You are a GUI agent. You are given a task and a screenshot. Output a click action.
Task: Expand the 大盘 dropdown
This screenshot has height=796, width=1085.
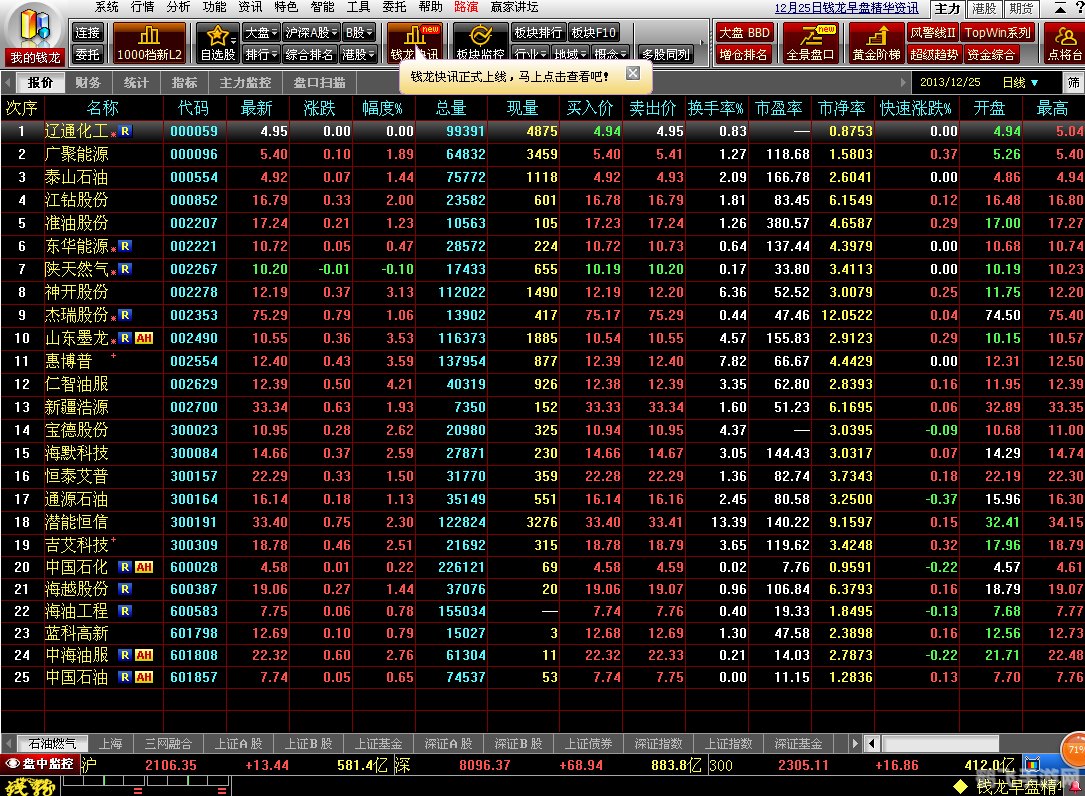click(261, 32)
